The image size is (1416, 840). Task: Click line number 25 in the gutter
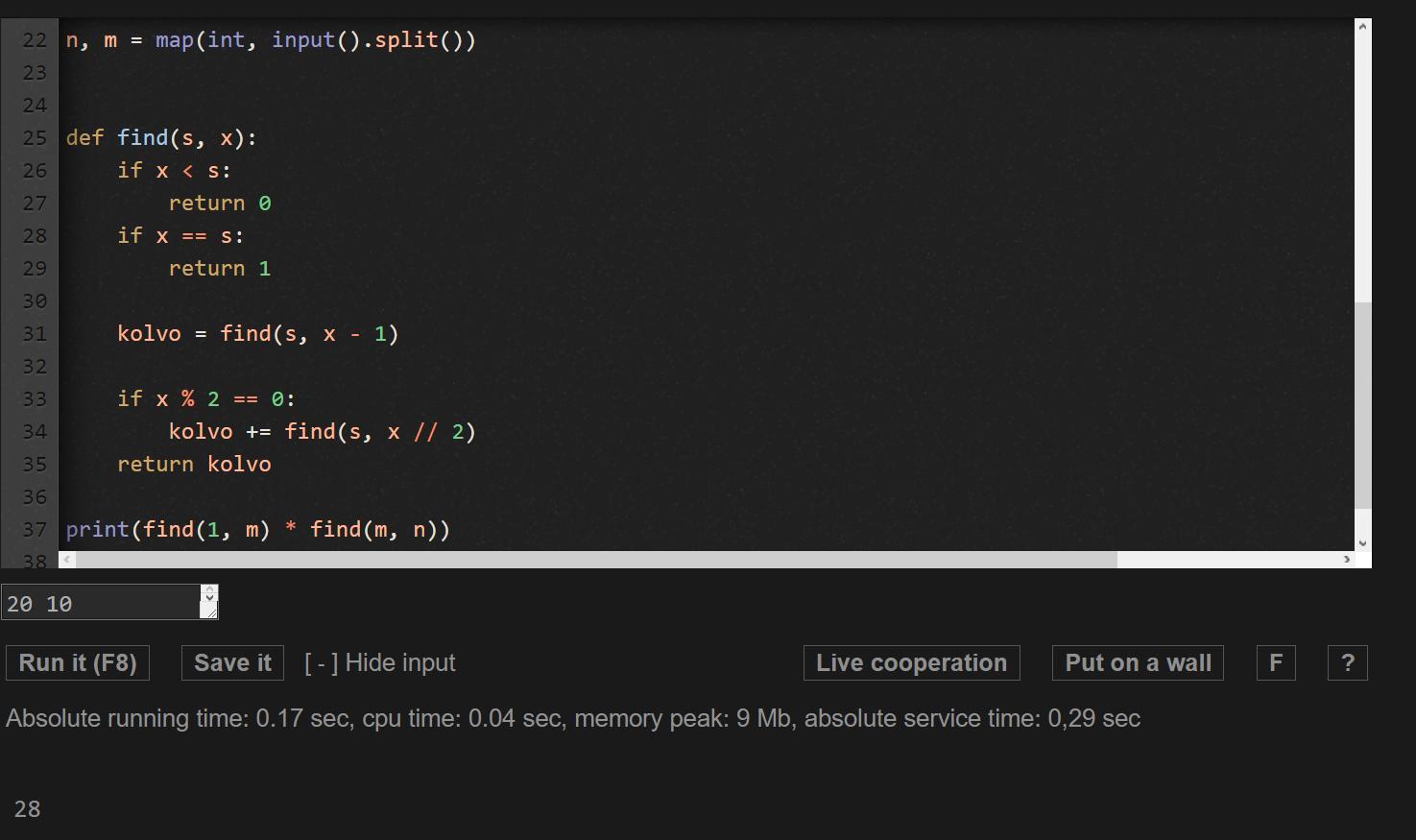pos(35,138)
